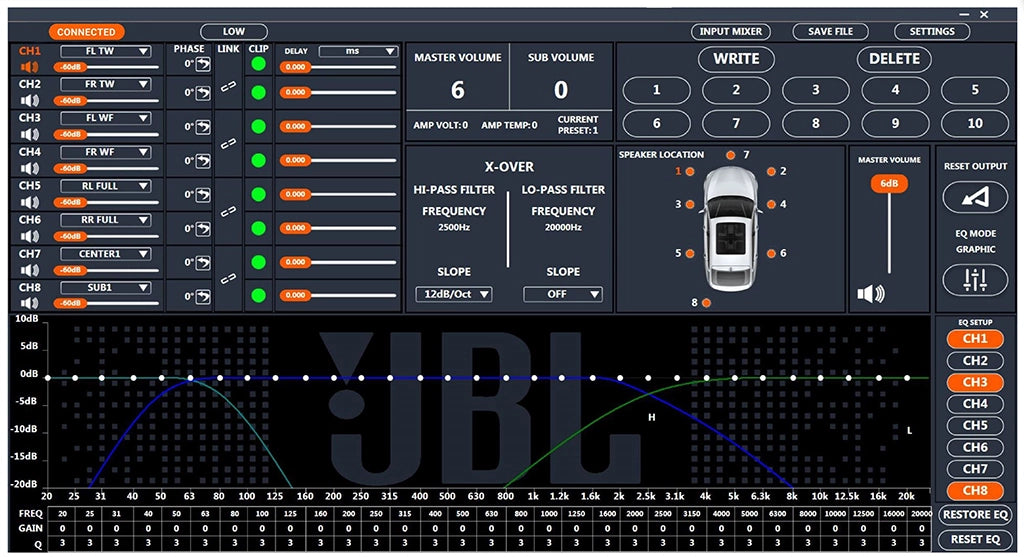
Task: Select speaker location dot 4
Action: coord(771,204)
